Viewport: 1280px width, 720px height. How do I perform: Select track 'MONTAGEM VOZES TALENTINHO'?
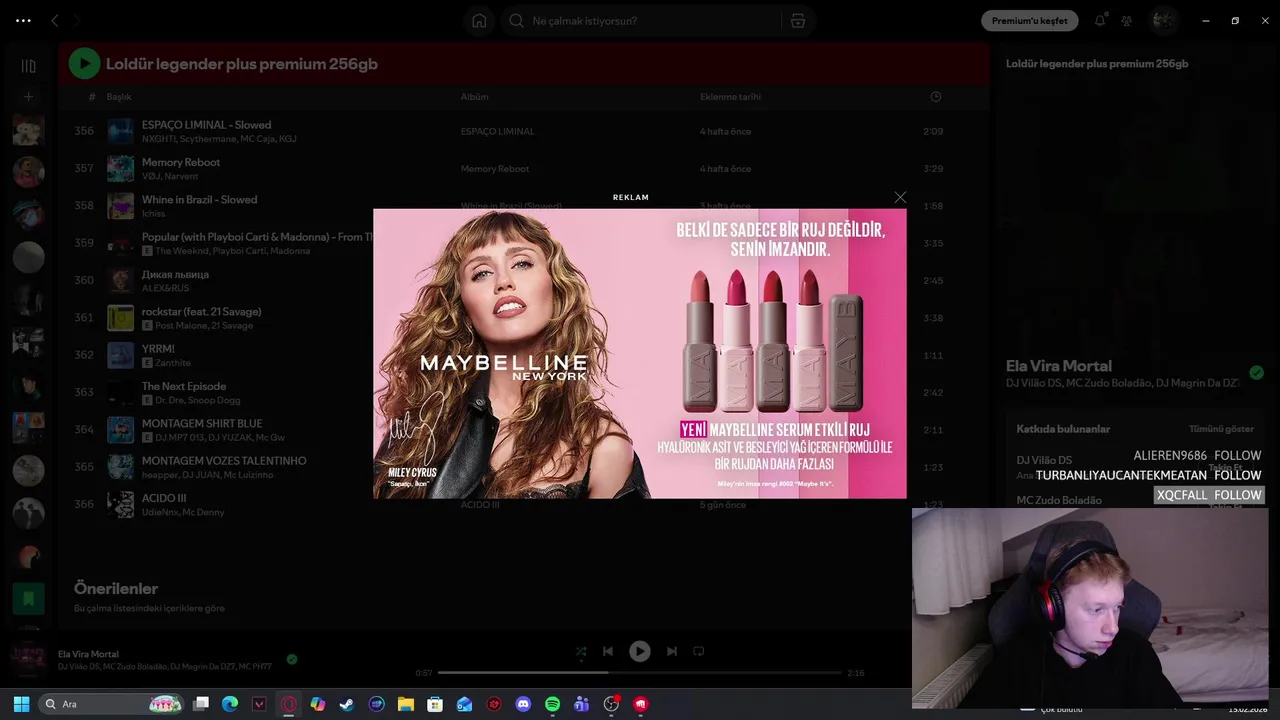(224, 461)
